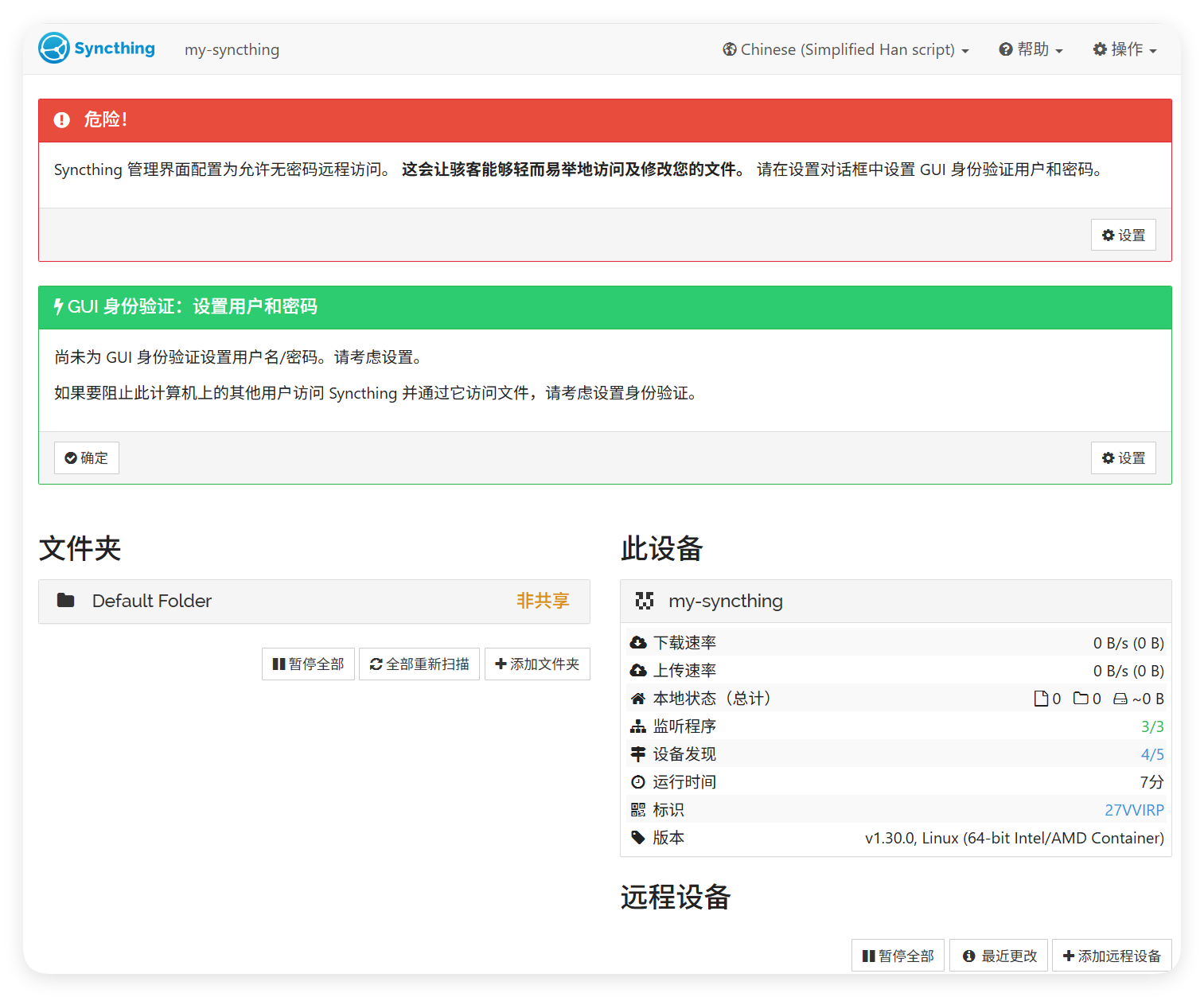This screenshot has width=1204, height=997.
Task: Click the QR code icon beside 标识
Action: pos(638,809)
